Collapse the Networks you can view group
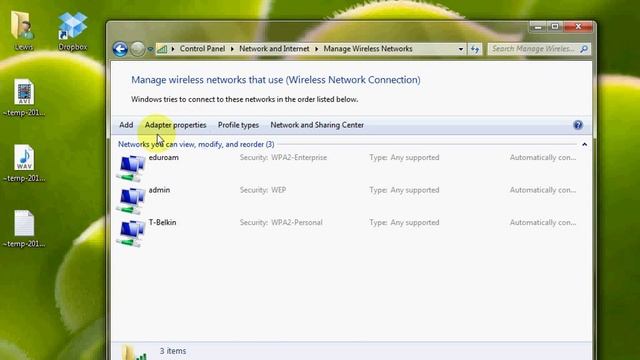 (x=584, y=144)
